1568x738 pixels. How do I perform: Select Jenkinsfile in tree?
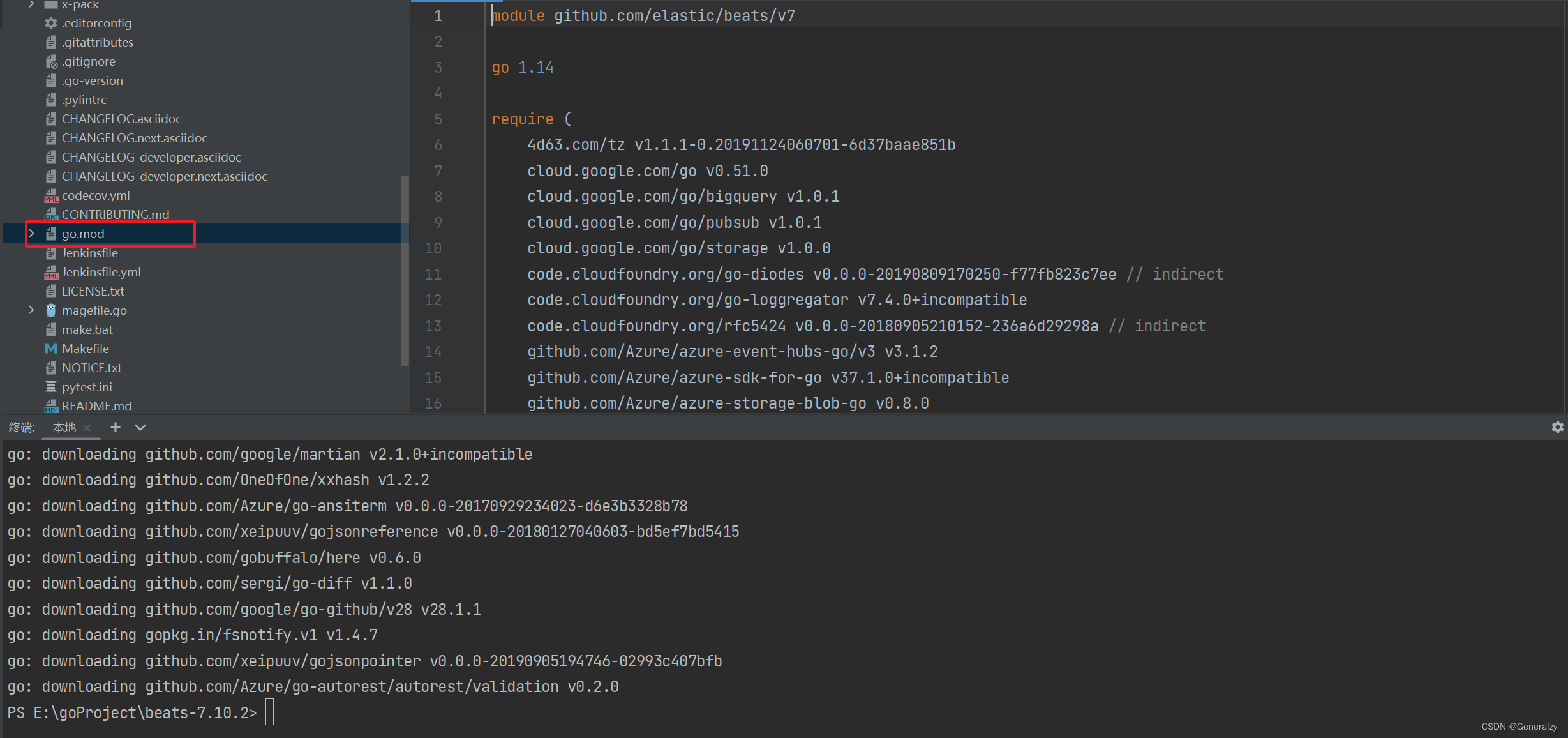(x=90, y=253)
